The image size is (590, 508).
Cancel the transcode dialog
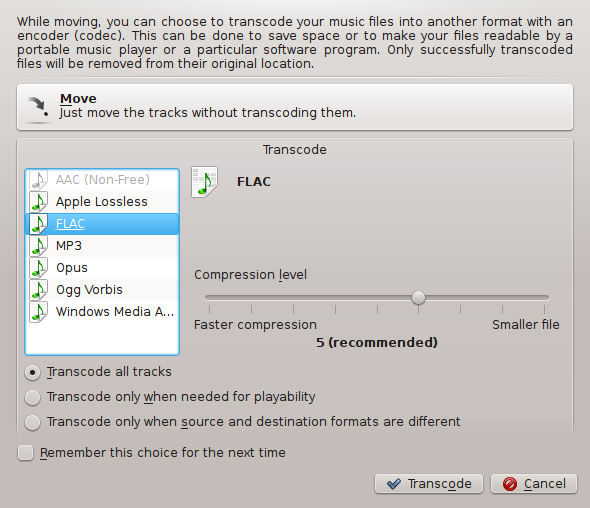click(x=534, y=484)
